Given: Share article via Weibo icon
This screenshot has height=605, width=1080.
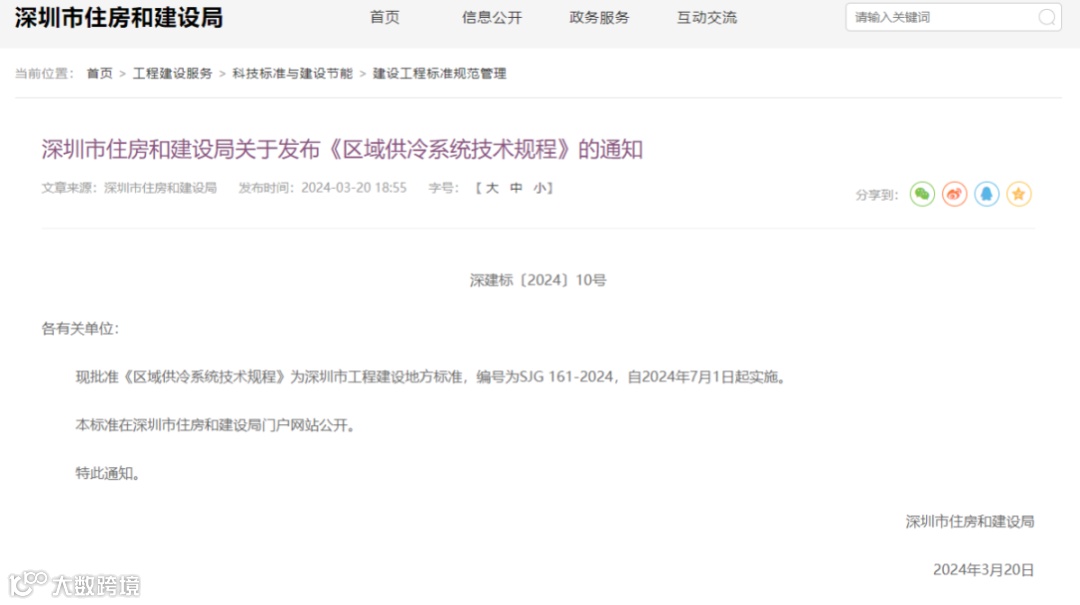Looking at the screenshot, I should pyautogui.click(x=955, y=194).
